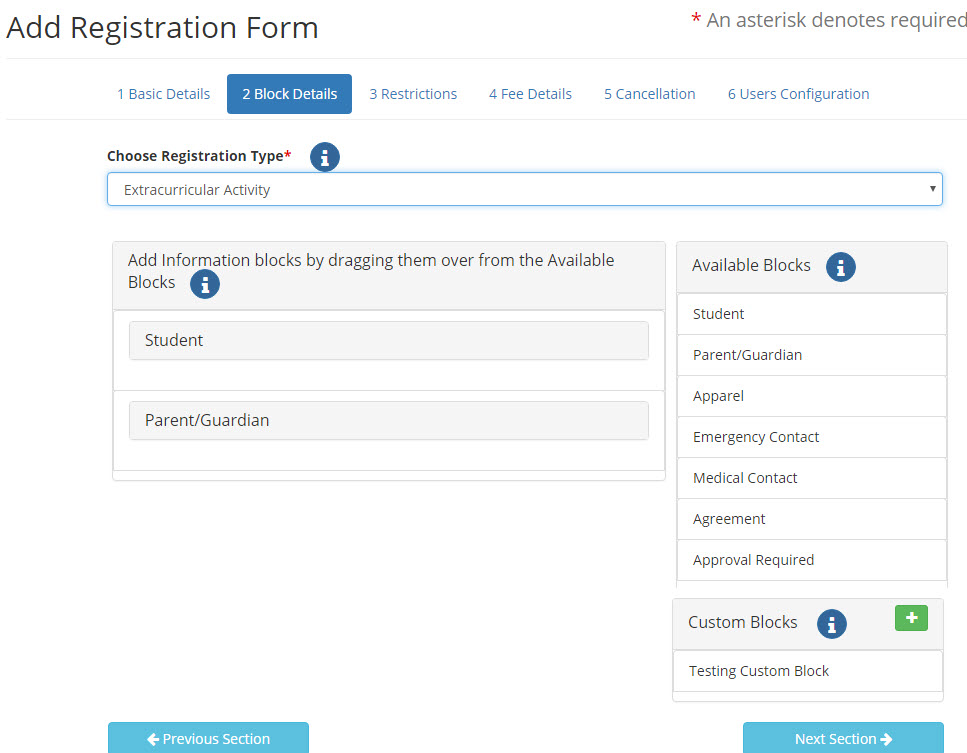967x753 pixels.
Task: Click the Next Section button
Action: click(x=843, y=738)
